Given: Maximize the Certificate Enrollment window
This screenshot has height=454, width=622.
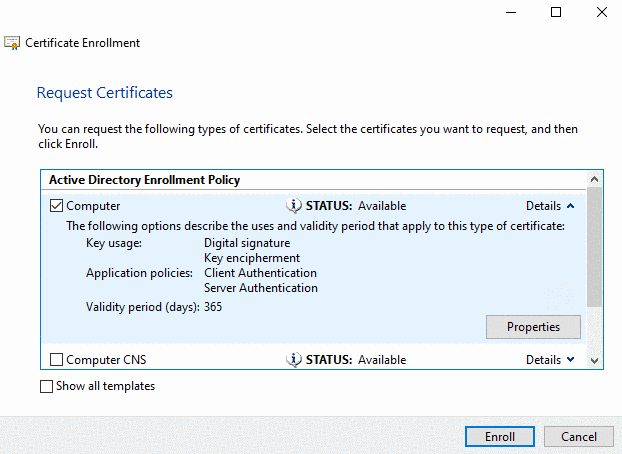Looking at the screenshot, I should [556, 12].
